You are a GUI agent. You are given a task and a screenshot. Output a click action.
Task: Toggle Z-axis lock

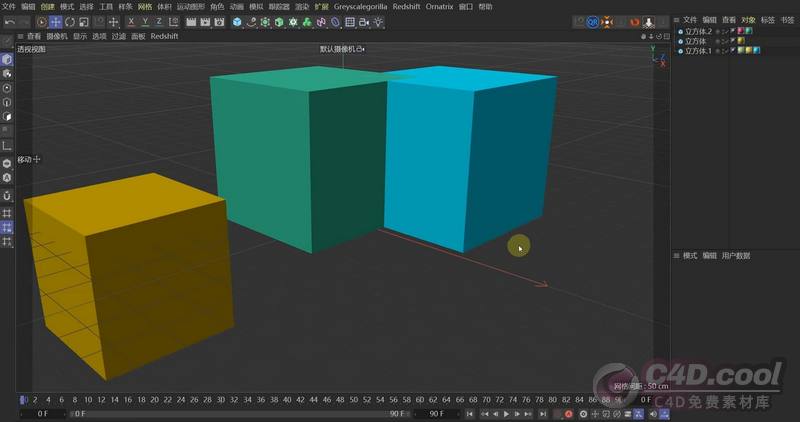pos(158,22)
